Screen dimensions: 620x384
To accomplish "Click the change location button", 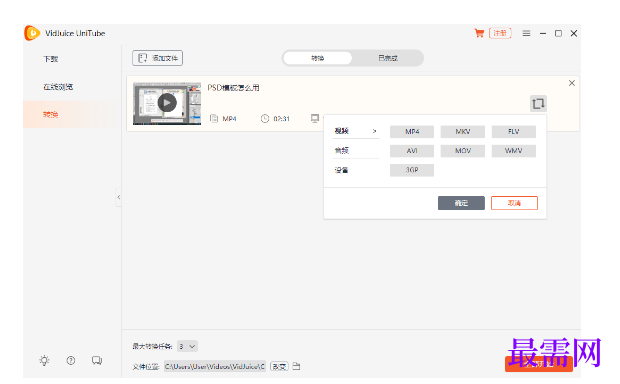I will point(279,367).
